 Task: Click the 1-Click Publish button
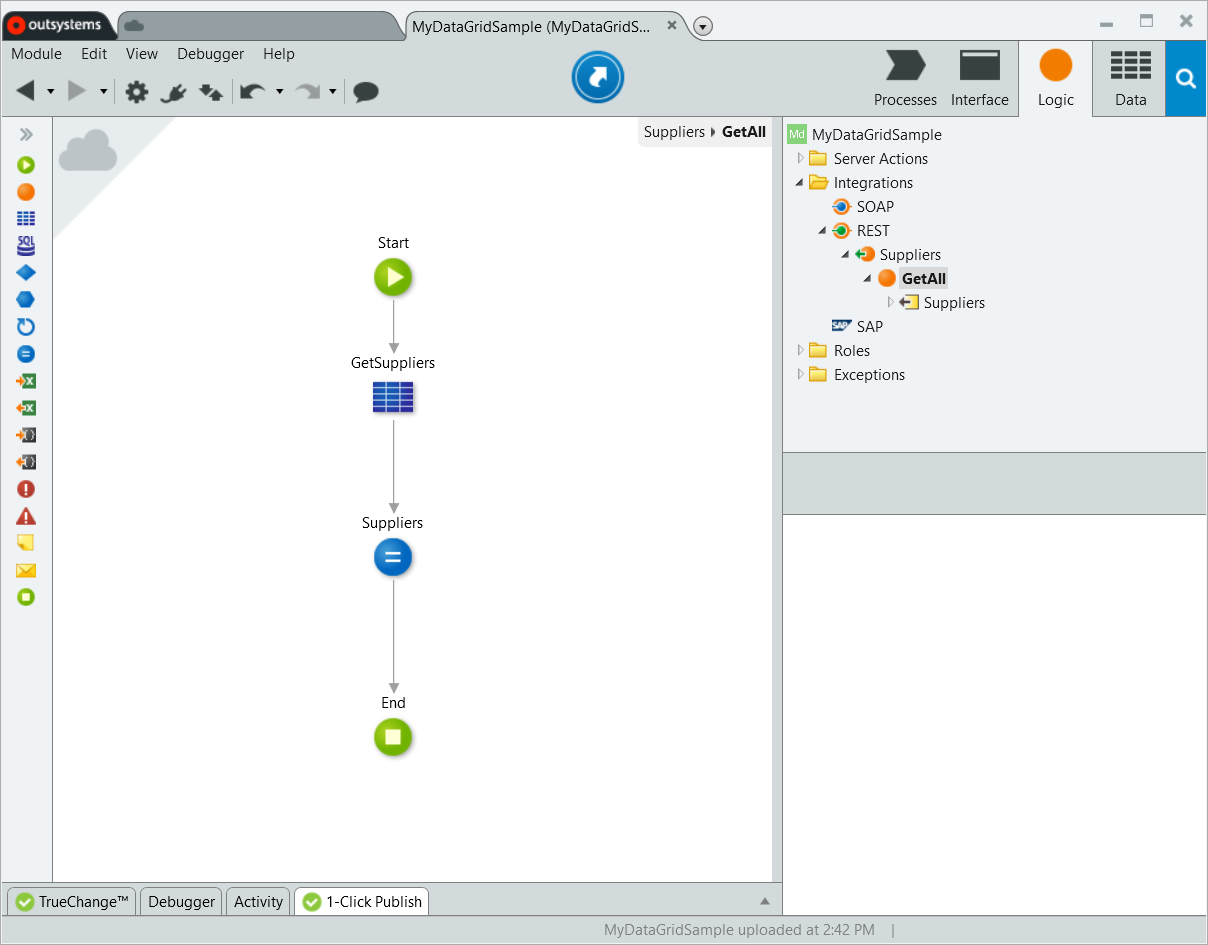tap(361, 901)
